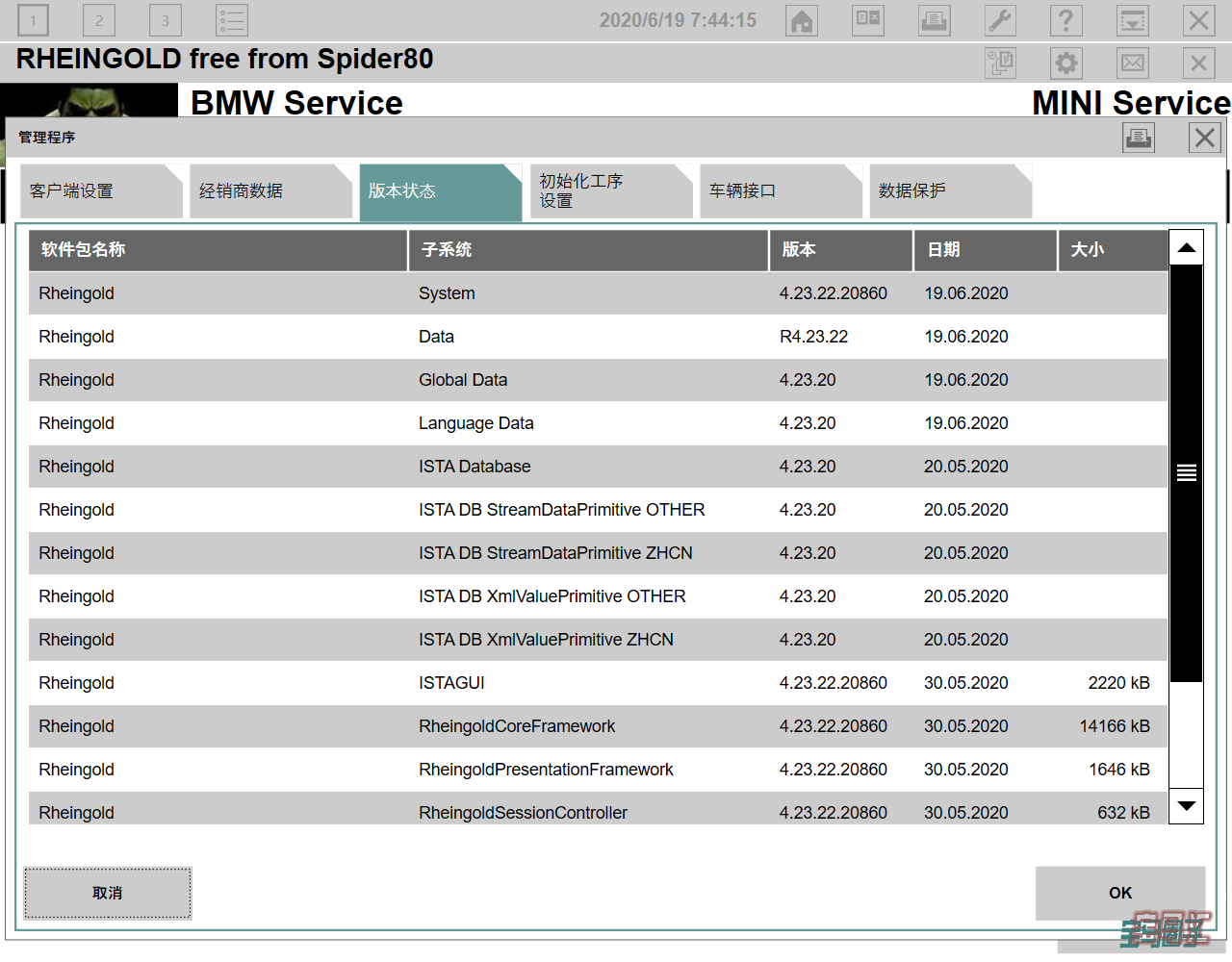The width and height of the screenshot is (1232, 962).
Task: Go to the home start screen icon
Action: point(802,20)
